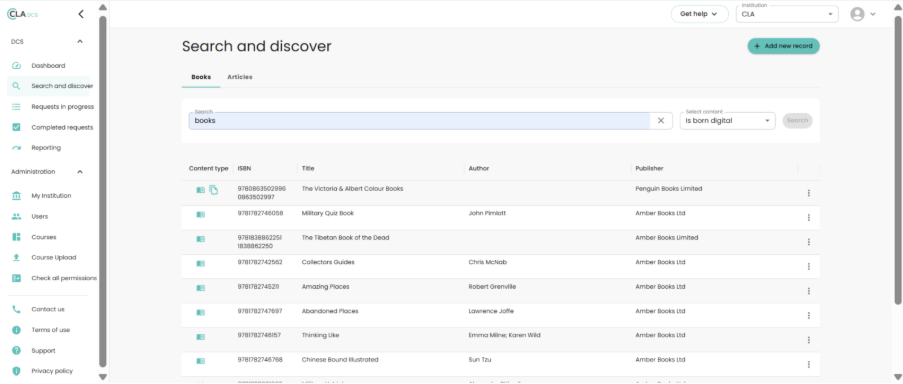Click book icon for Collectors Guides
The image size is (903, 384).
pyautogui.click(x=200, y=263)
